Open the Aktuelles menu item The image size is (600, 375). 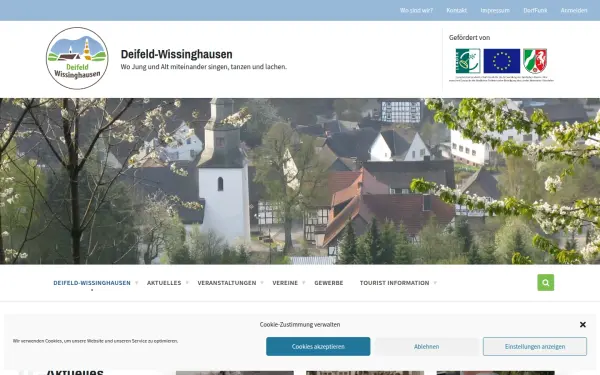(164, 283)
